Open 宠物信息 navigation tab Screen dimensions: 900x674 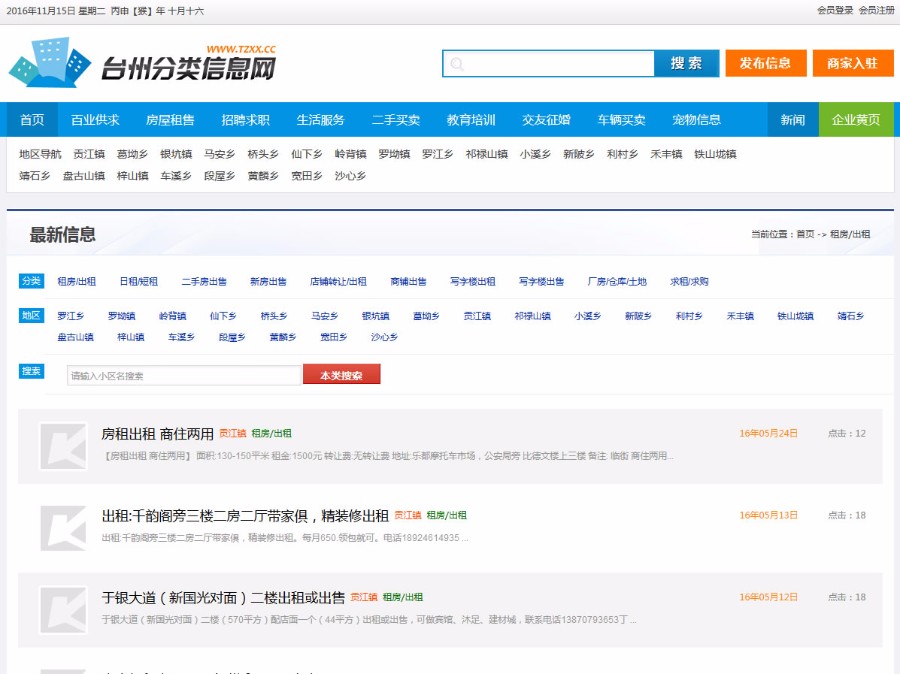[697, 119]
